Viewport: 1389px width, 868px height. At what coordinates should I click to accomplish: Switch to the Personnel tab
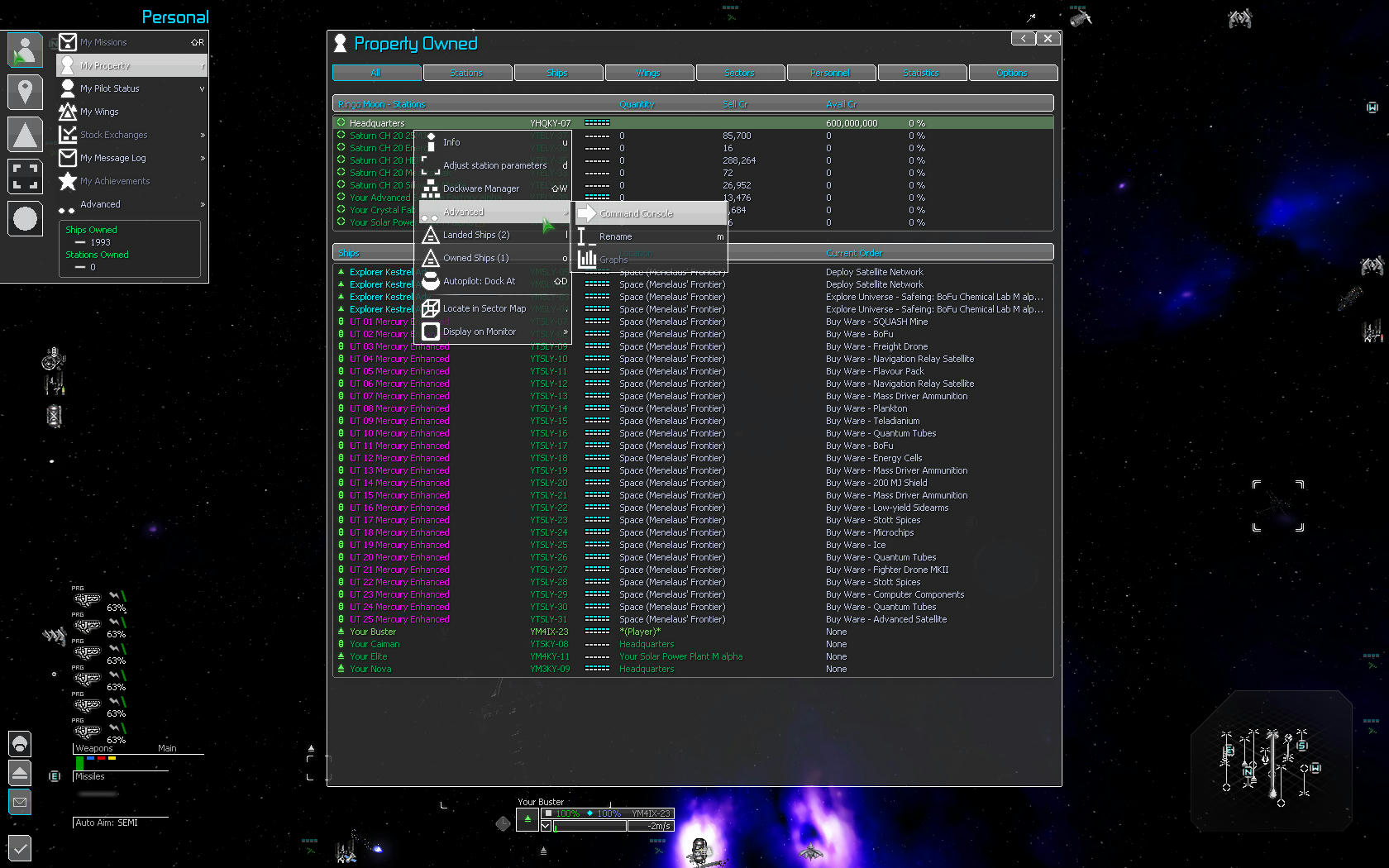(831, 73)
